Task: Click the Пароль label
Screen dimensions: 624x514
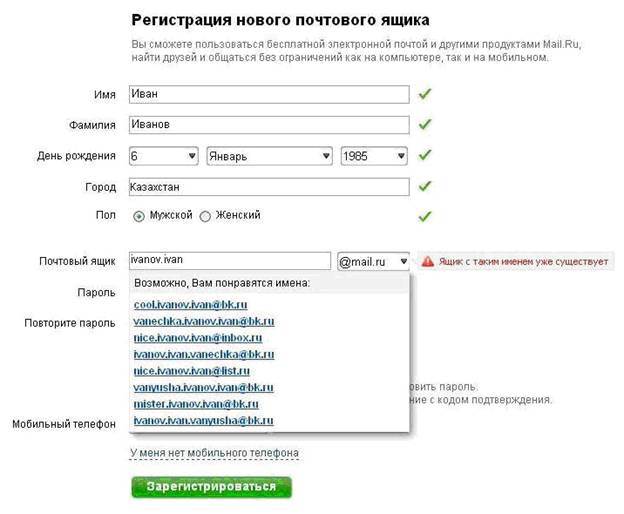Action: click(x=96, y=292)
